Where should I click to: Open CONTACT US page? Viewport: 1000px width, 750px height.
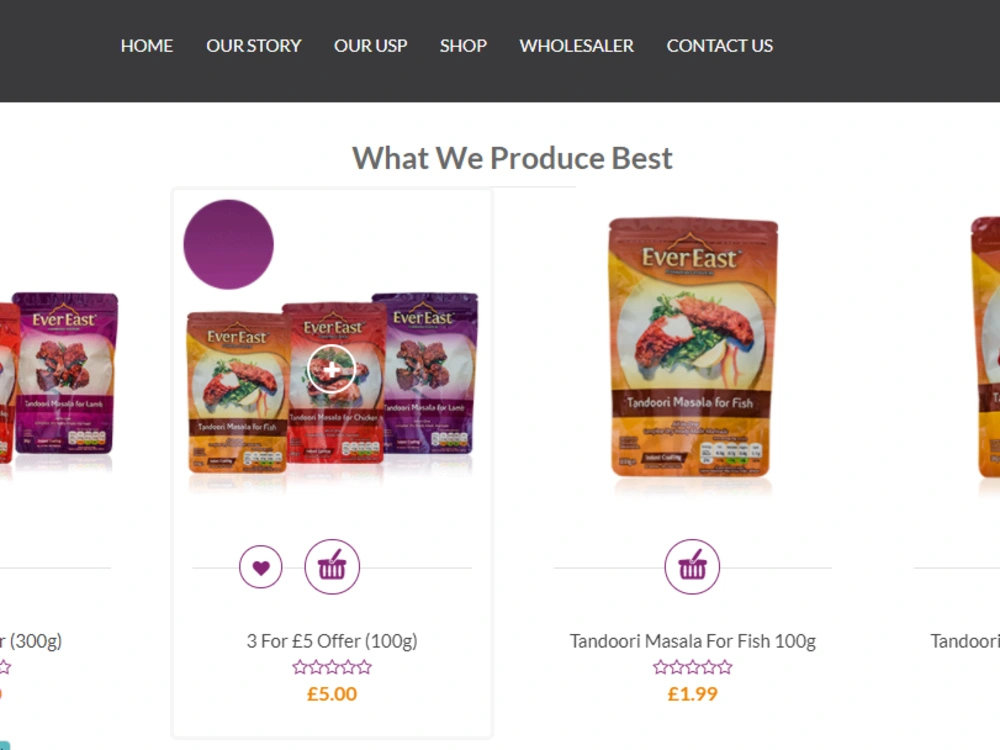[x=719, y=46]
